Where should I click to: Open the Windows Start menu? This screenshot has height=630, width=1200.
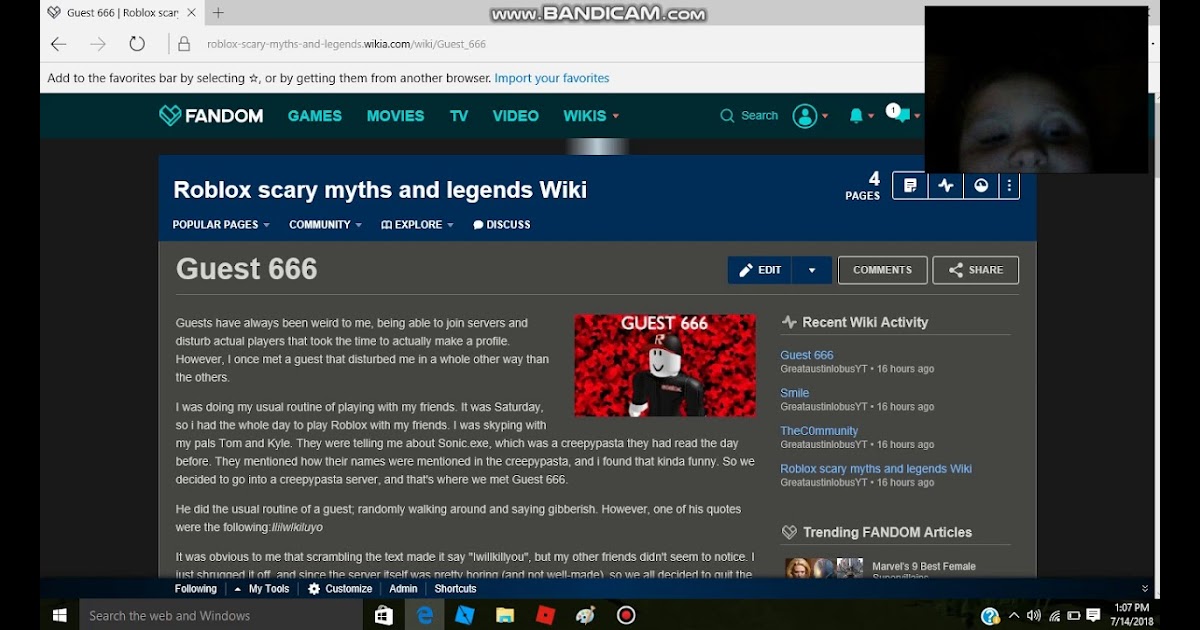(x=59, y=615)
